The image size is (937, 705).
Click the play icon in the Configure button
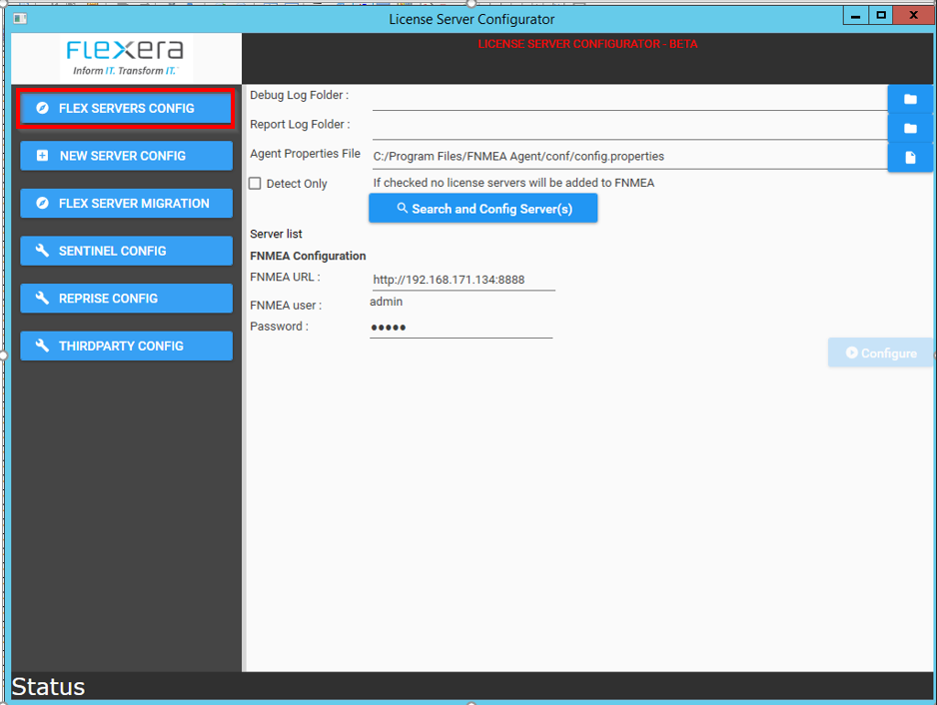coord(852,352)
